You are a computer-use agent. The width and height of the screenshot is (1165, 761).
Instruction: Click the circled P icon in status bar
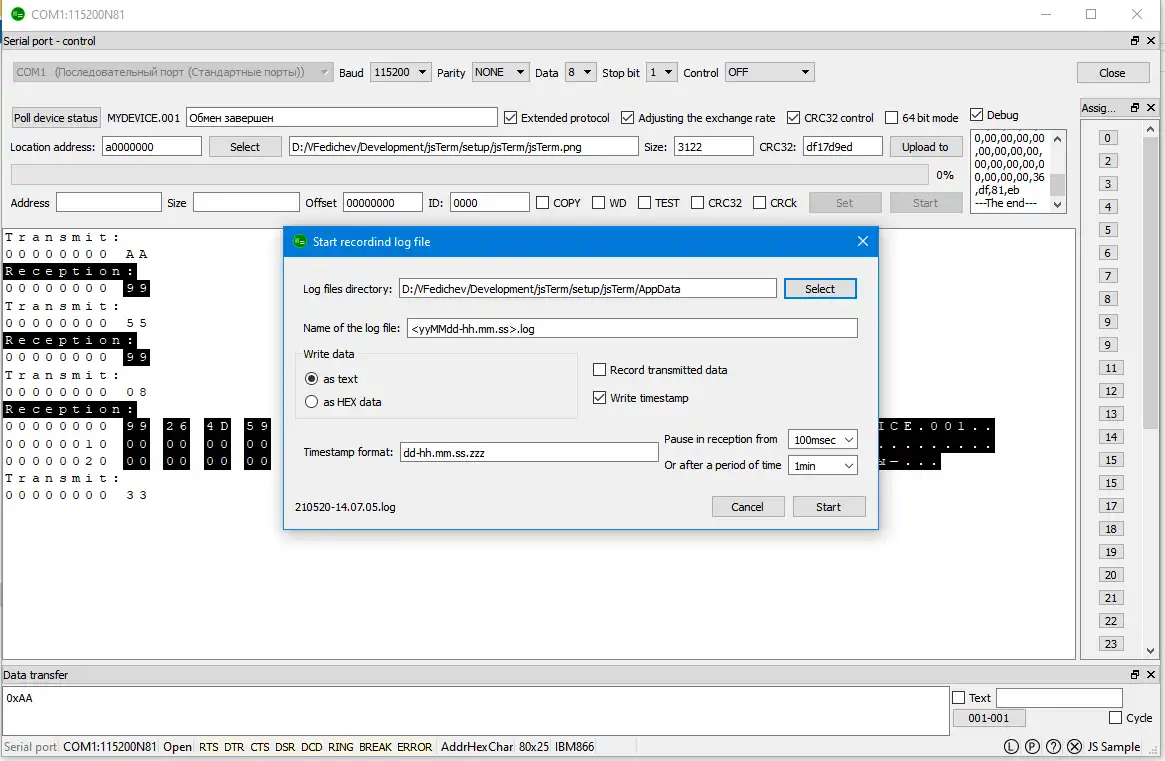click(1032, 746)
